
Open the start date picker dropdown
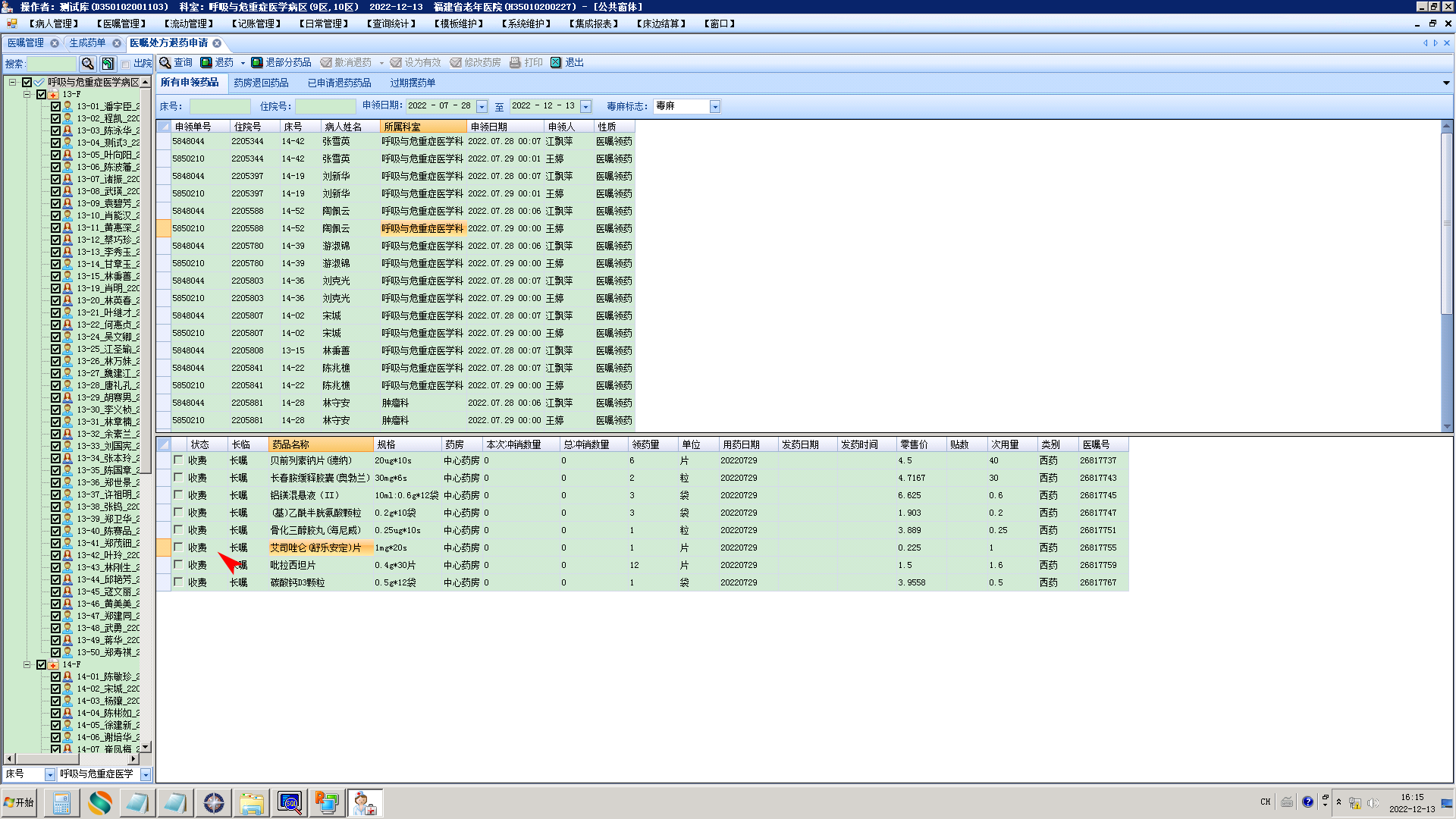click(482, 107)
